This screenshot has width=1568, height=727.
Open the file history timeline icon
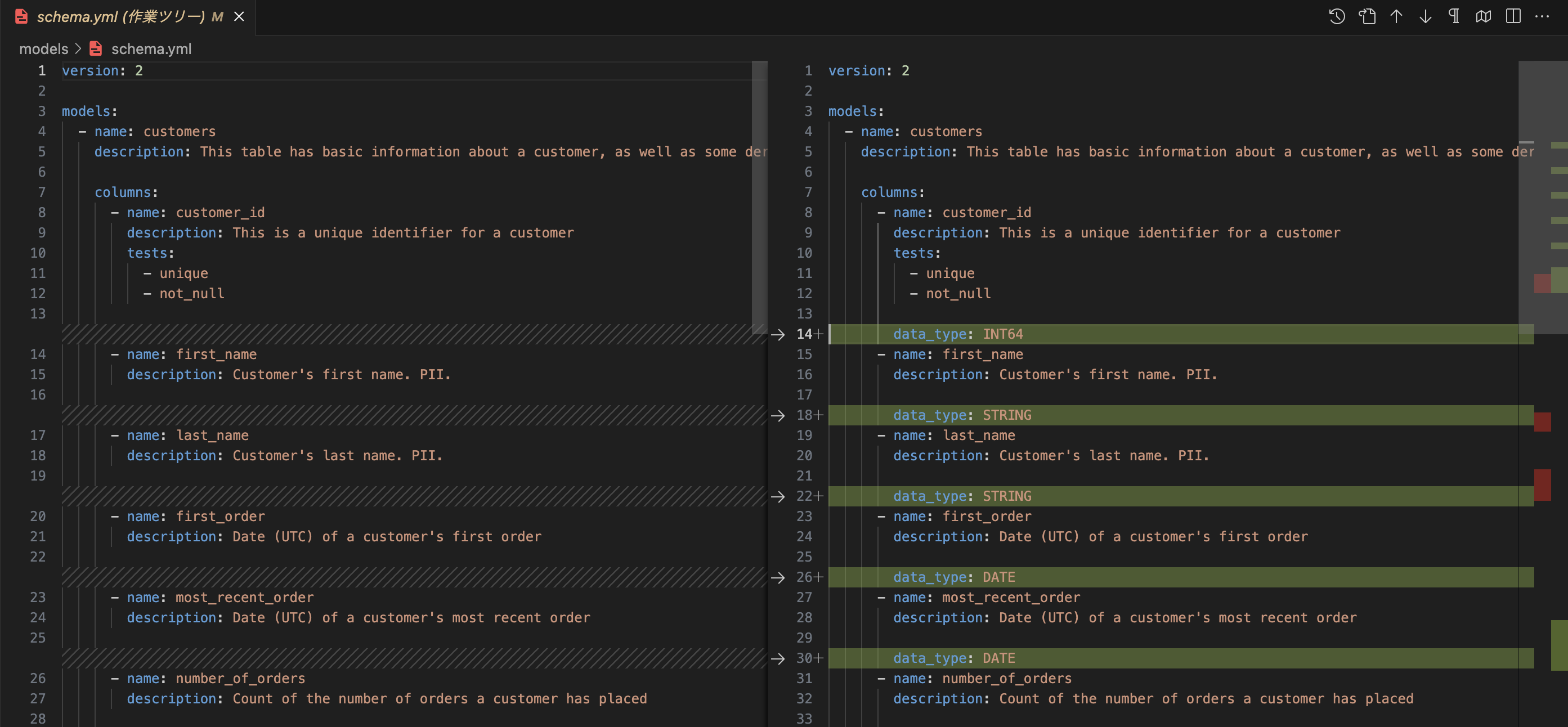(1337, 16)
